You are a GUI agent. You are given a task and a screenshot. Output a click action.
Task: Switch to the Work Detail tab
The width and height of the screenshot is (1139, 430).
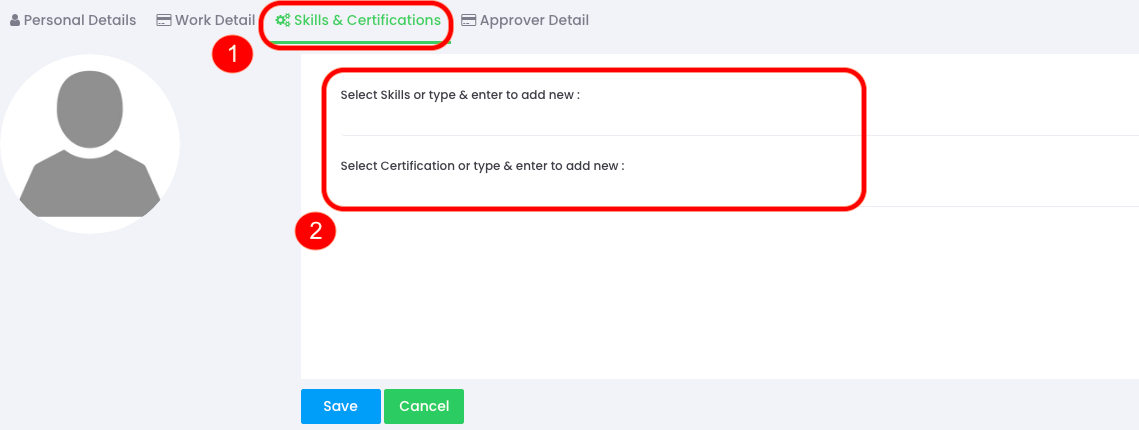pos(206,20)
